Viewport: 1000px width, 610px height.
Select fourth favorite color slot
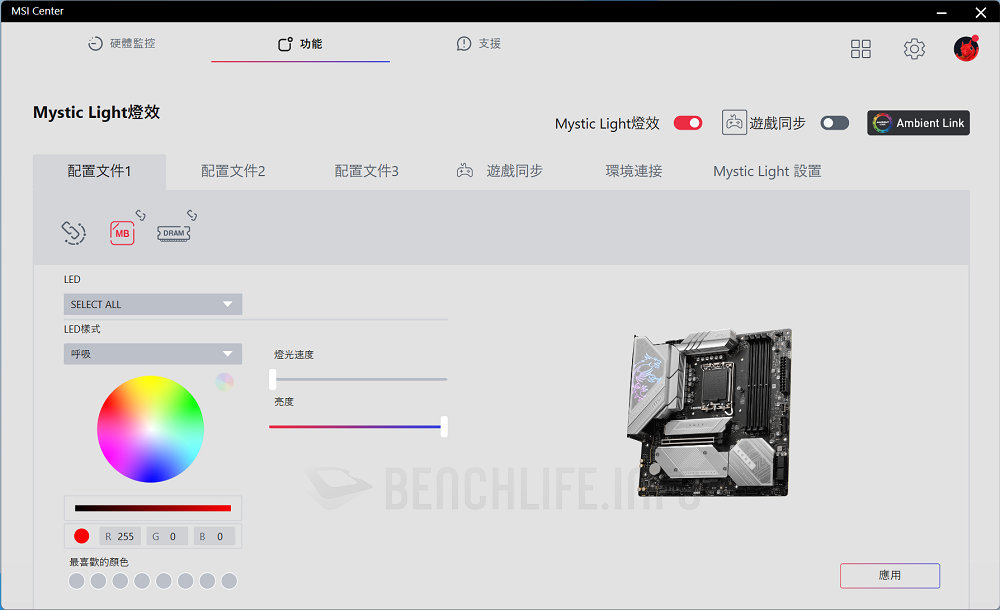(142, 581)
